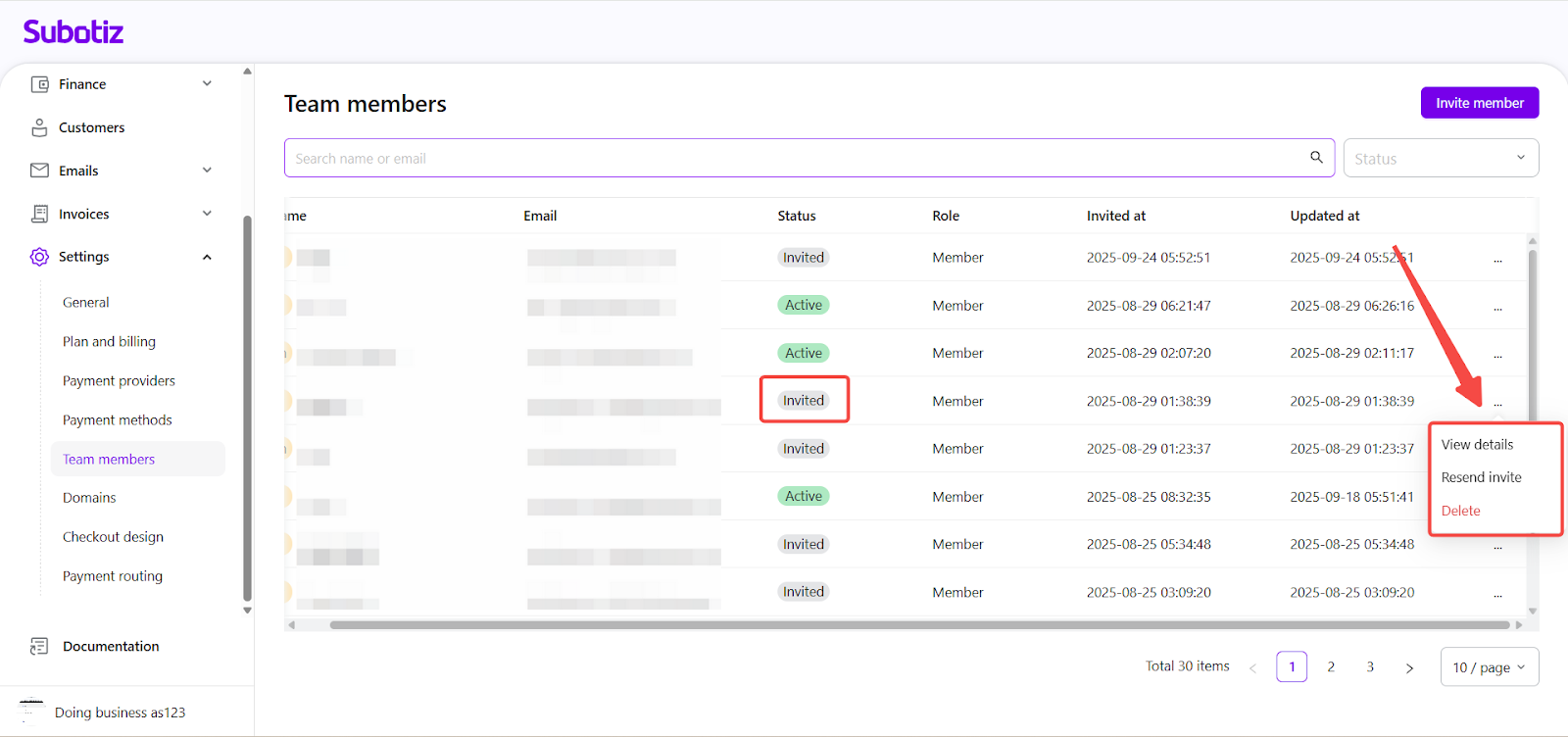Go to page 2 of members

point(1331,666)
